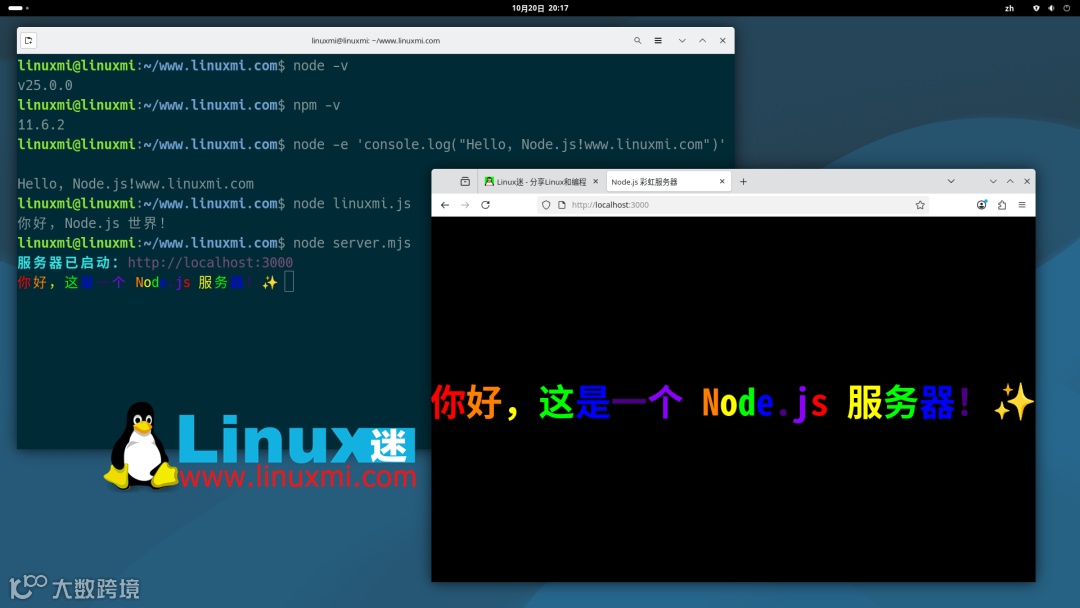Open the http://localhost:3000 link in terminal
1080x608 pixels.
[x=210, y=262]
